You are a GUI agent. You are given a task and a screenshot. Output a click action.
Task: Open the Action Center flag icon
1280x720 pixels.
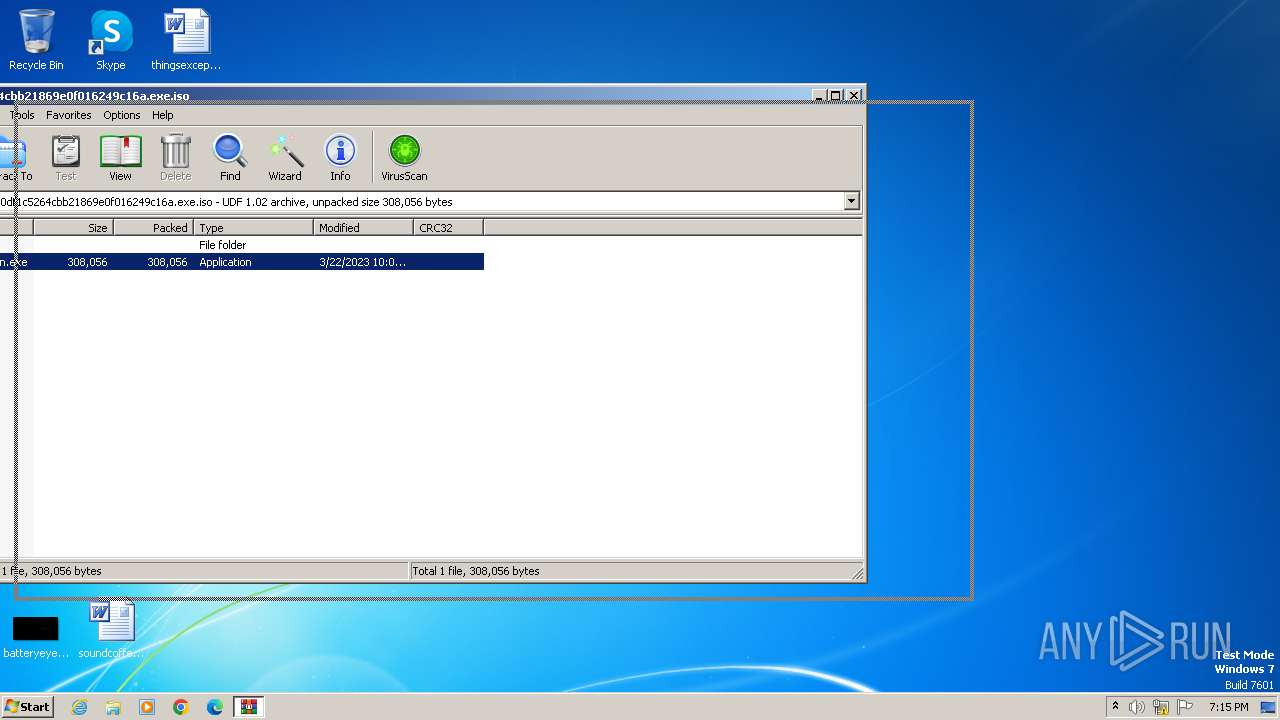(1185, 707)
